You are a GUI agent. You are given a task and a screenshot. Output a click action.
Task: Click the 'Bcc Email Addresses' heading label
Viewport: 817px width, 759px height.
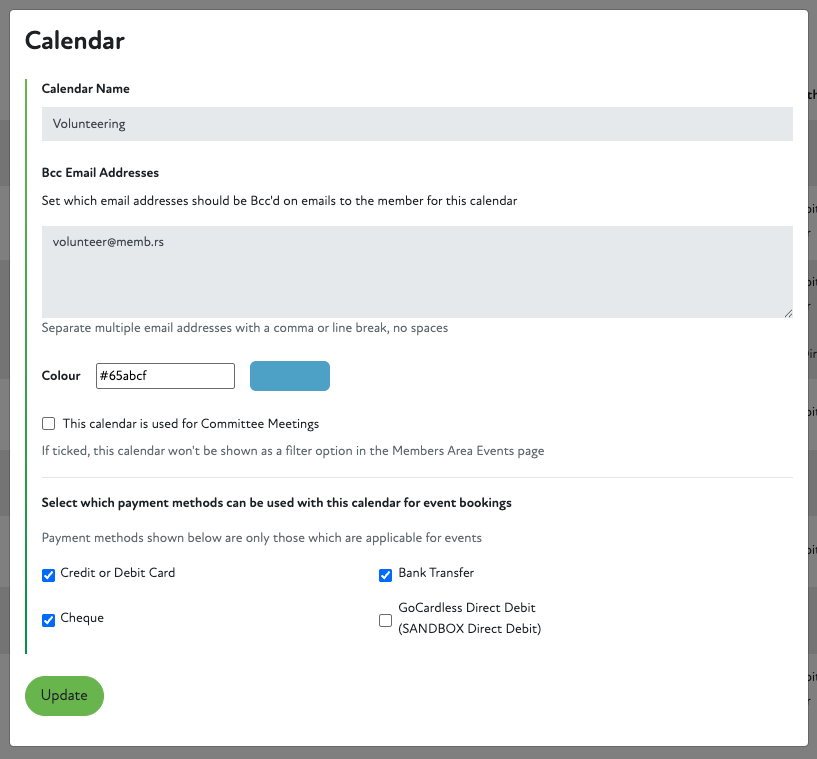point(100,173)
